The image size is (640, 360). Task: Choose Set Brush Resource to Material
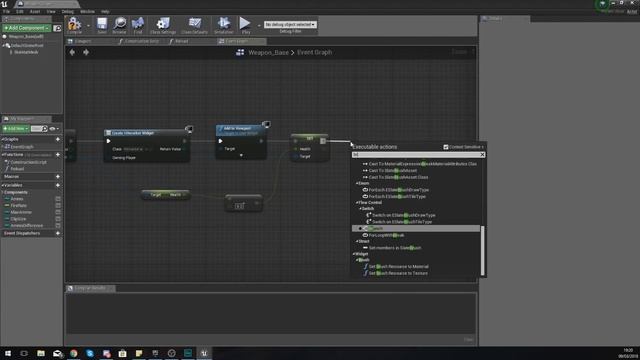coord(398,267)
